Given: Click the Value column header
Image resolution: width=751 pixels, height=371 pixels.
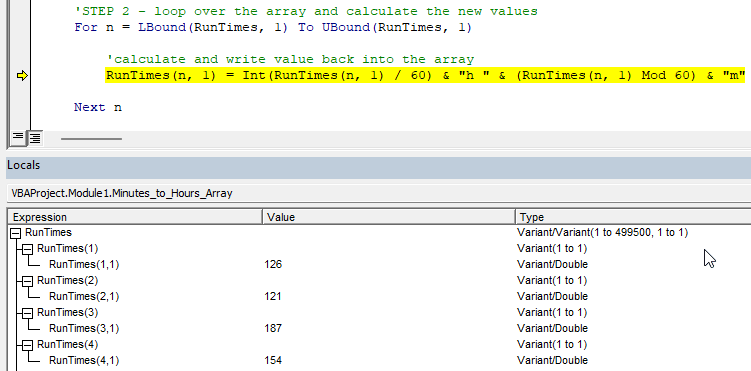Looking at the screenshot, I should click(x=389, y=217).
